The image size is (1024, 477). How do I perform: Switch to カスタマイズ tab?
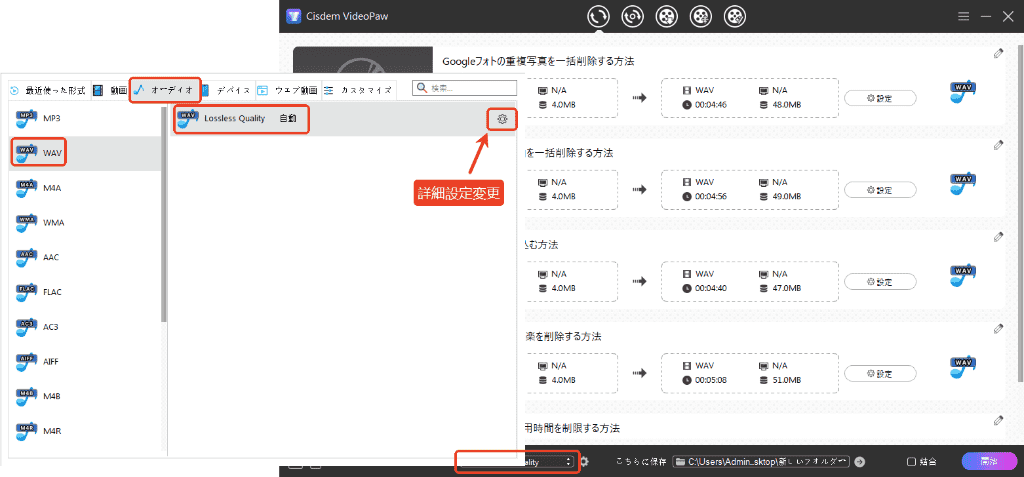coord(358,90)
